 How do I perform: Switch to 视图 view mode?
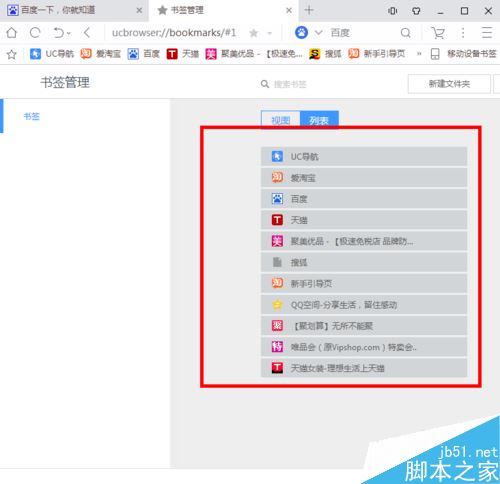(281, 120)
